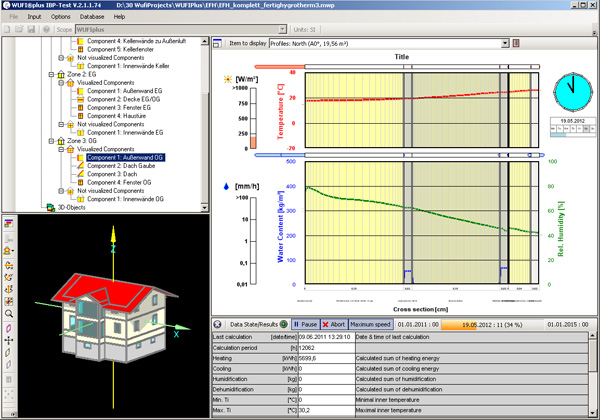The width and height of the screenshot is (600, 420).
Task: Abort the running calculation
Action: click(334, 325)
